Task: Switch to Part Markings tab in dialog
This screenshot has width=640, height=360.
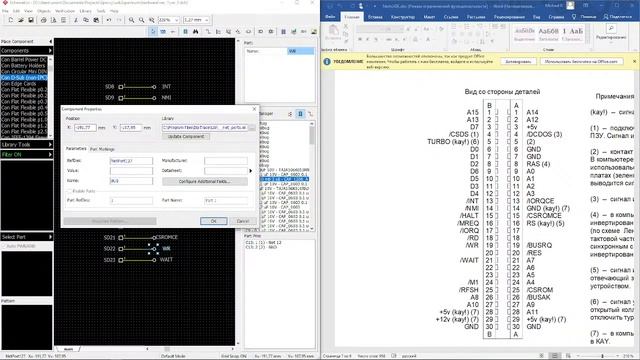Action: tap(102, 149)
